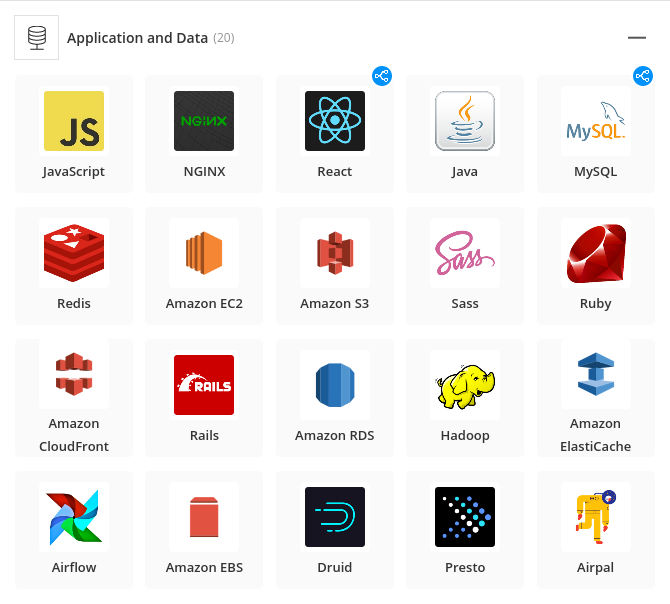Open the React name link

tap(335, 172)
